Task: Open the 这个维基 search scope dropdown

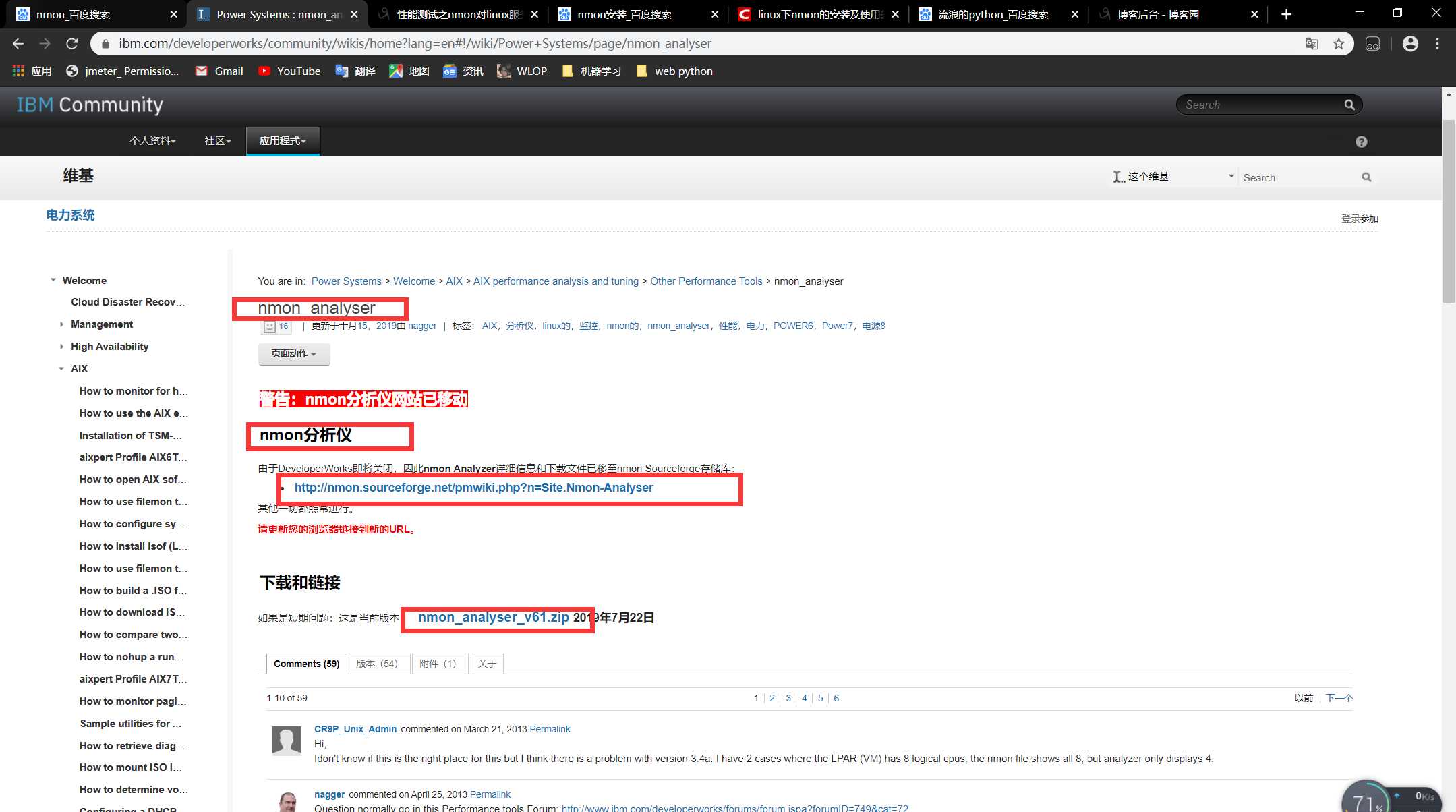Action: tap(1173, 177)
